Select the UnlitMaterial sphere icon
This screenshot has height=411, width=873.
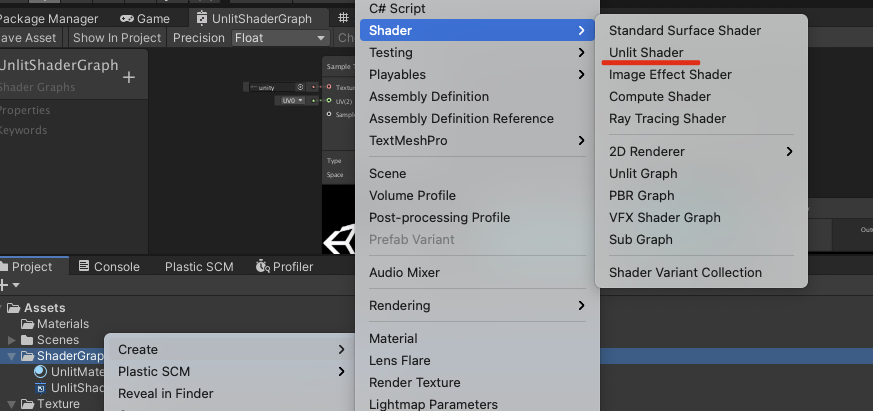tap(41, 371)
